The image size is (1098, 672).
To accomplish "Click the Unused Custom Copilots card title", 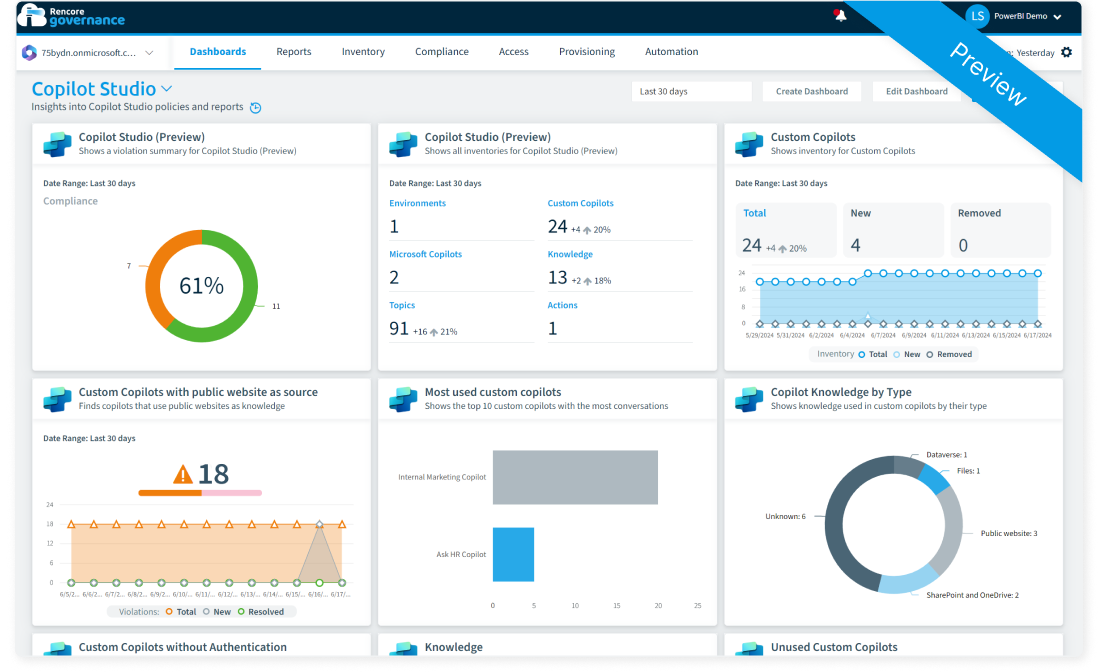I will click(834, 648).
